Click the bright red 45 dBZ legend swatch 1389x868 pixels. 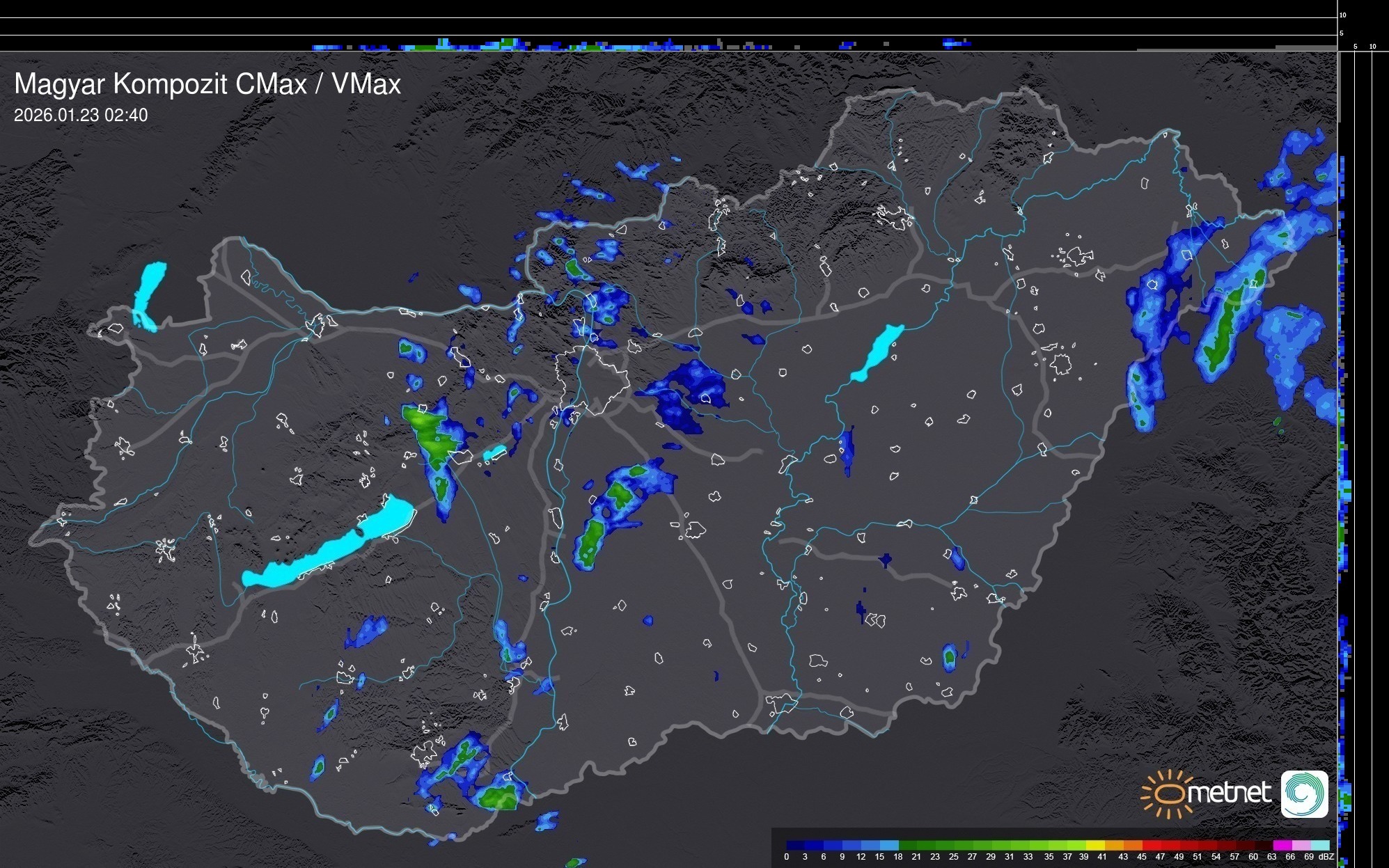(x=1151, y=845)
